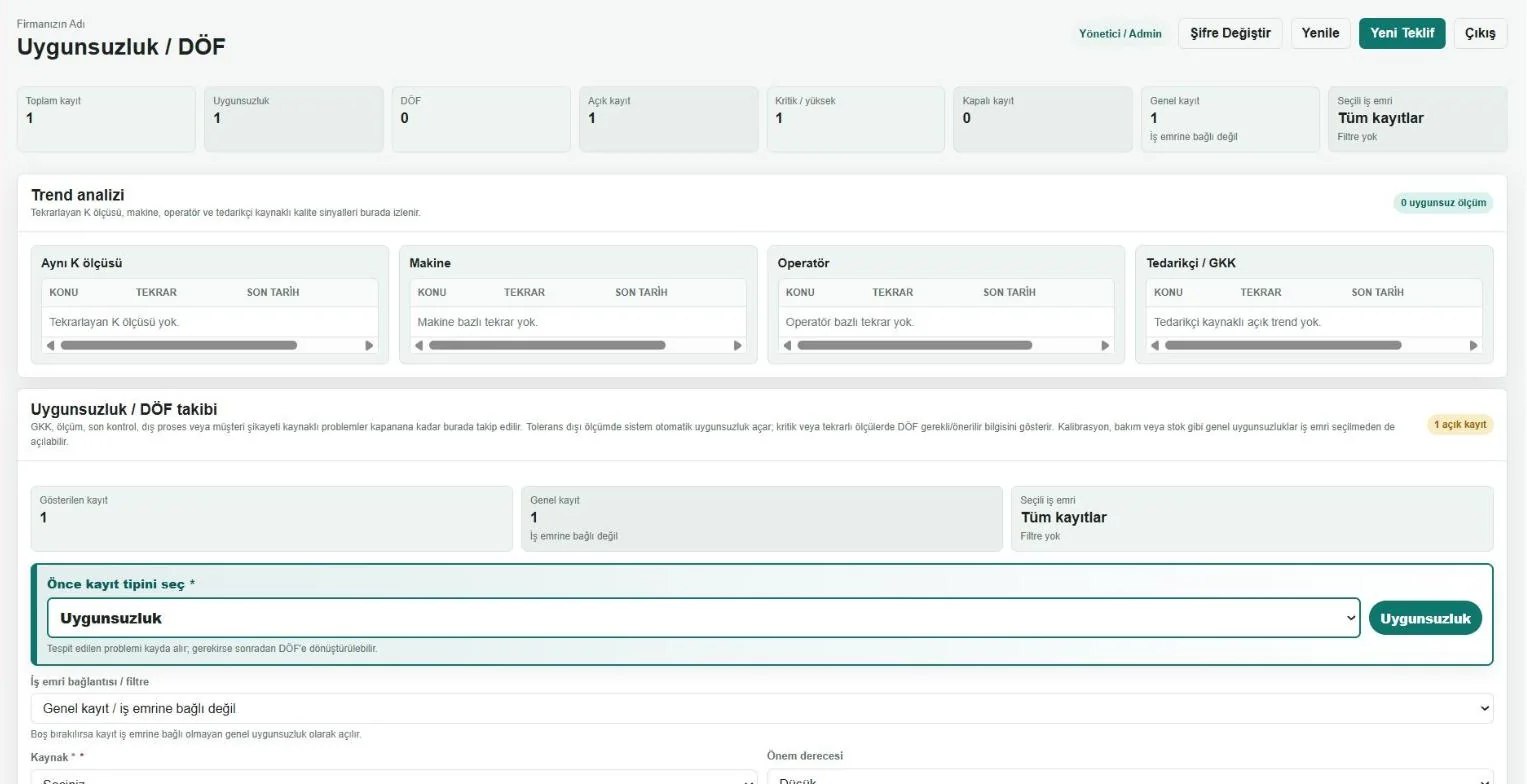Select the Yönetici / Admin role badge
This screenshot has width=1527, height=784.
point(1120,33)
